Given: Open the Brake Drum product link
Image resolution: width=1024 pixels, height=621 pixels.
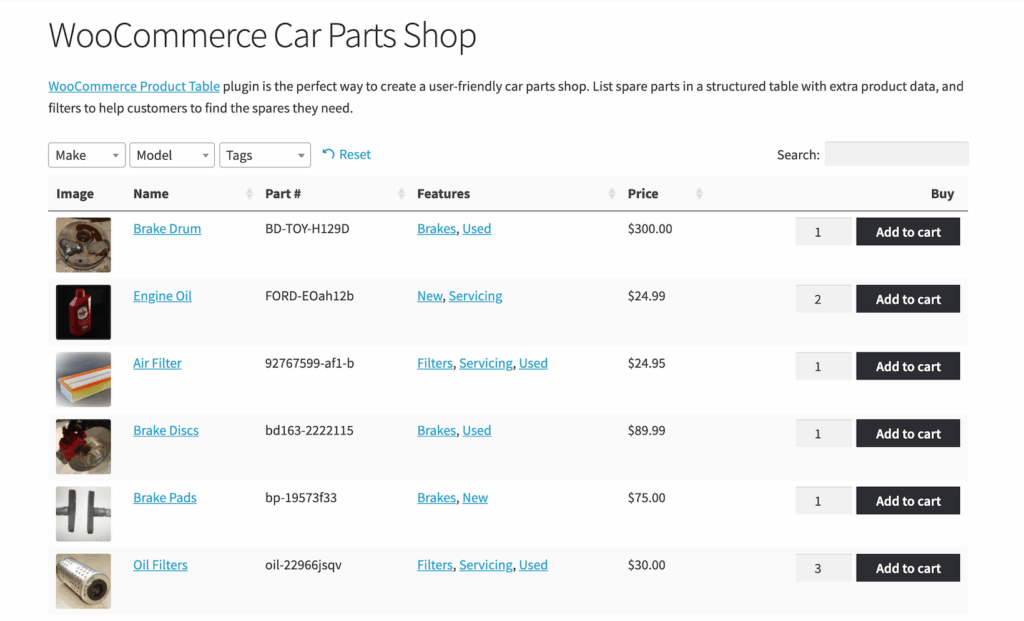Looking at the screenshot, I should tap(167, 229).
